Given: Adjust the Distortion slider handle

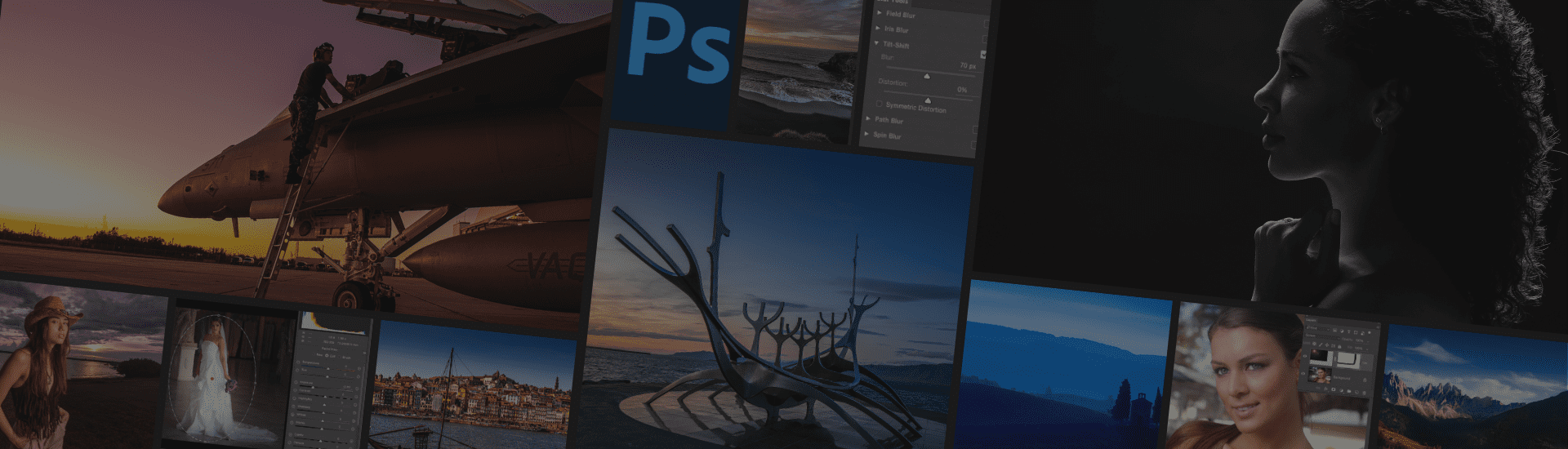Looking at the screenshot, I should click(x=928, y=100).
